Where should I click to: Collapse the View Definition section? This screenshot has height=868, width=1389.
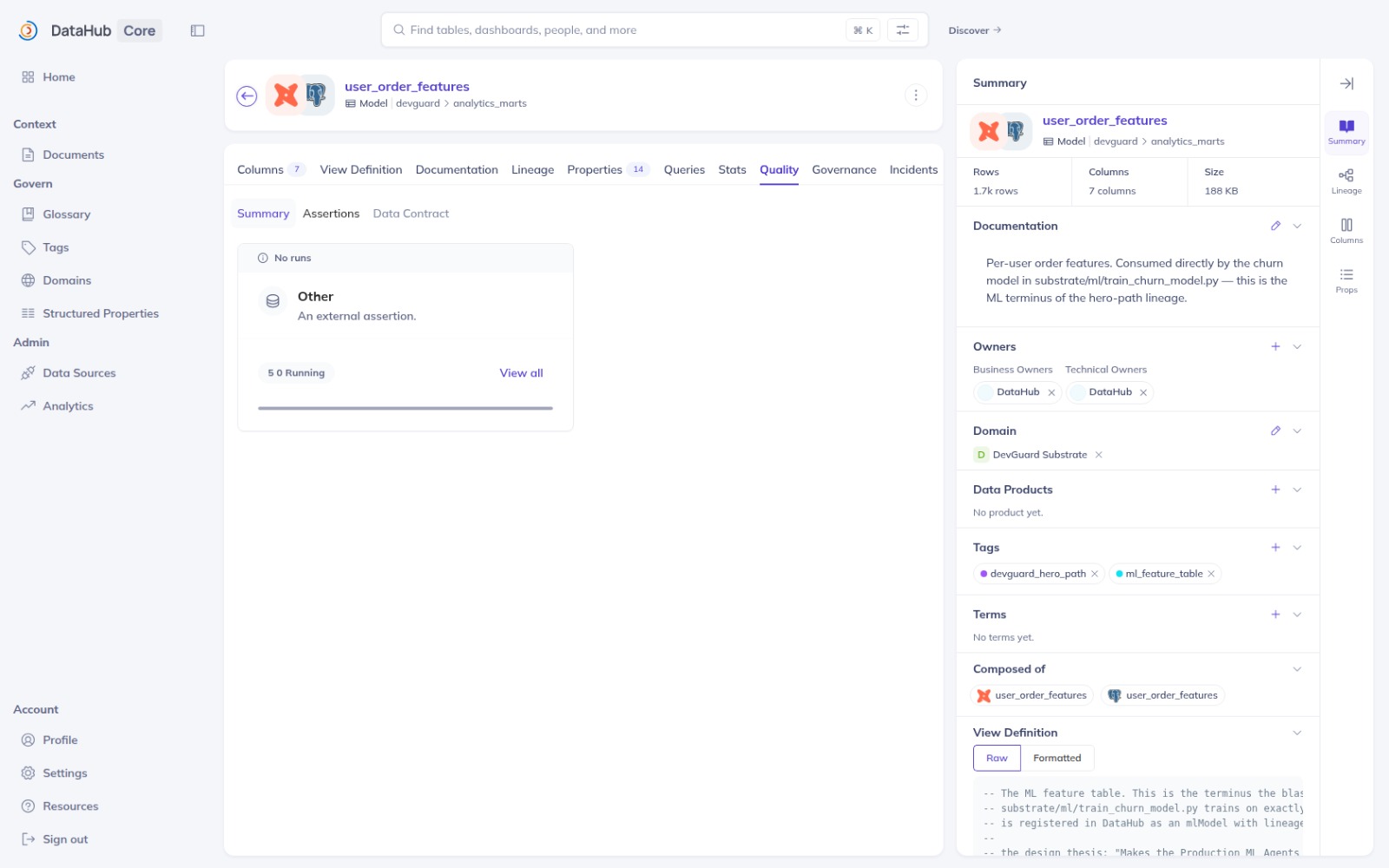coord(1297,733)
